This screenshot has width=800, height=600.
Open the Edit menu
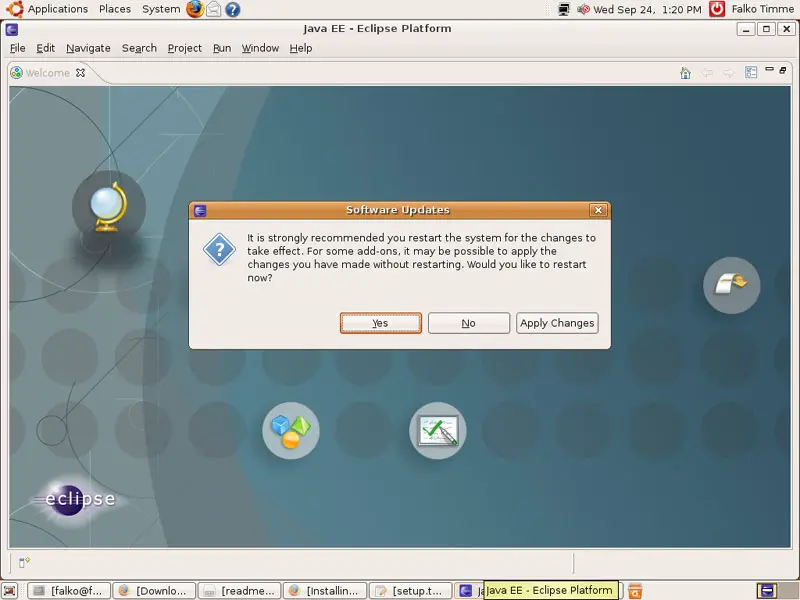(x=45, y=48)
